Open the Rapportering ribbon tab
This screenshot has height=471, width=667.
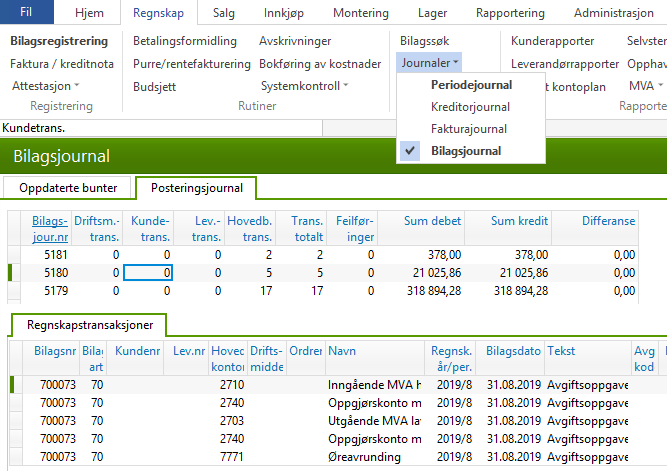pos(510,13)
